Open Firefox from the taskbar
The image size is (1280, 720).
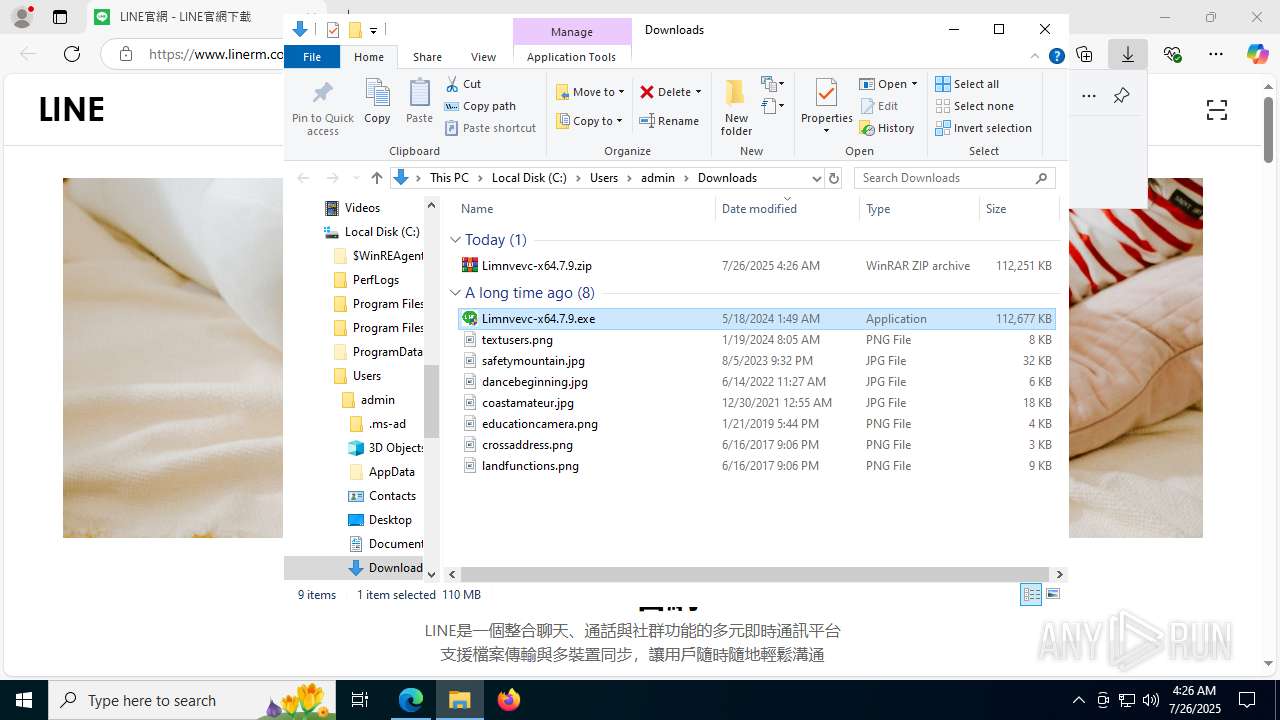point(508,700)
